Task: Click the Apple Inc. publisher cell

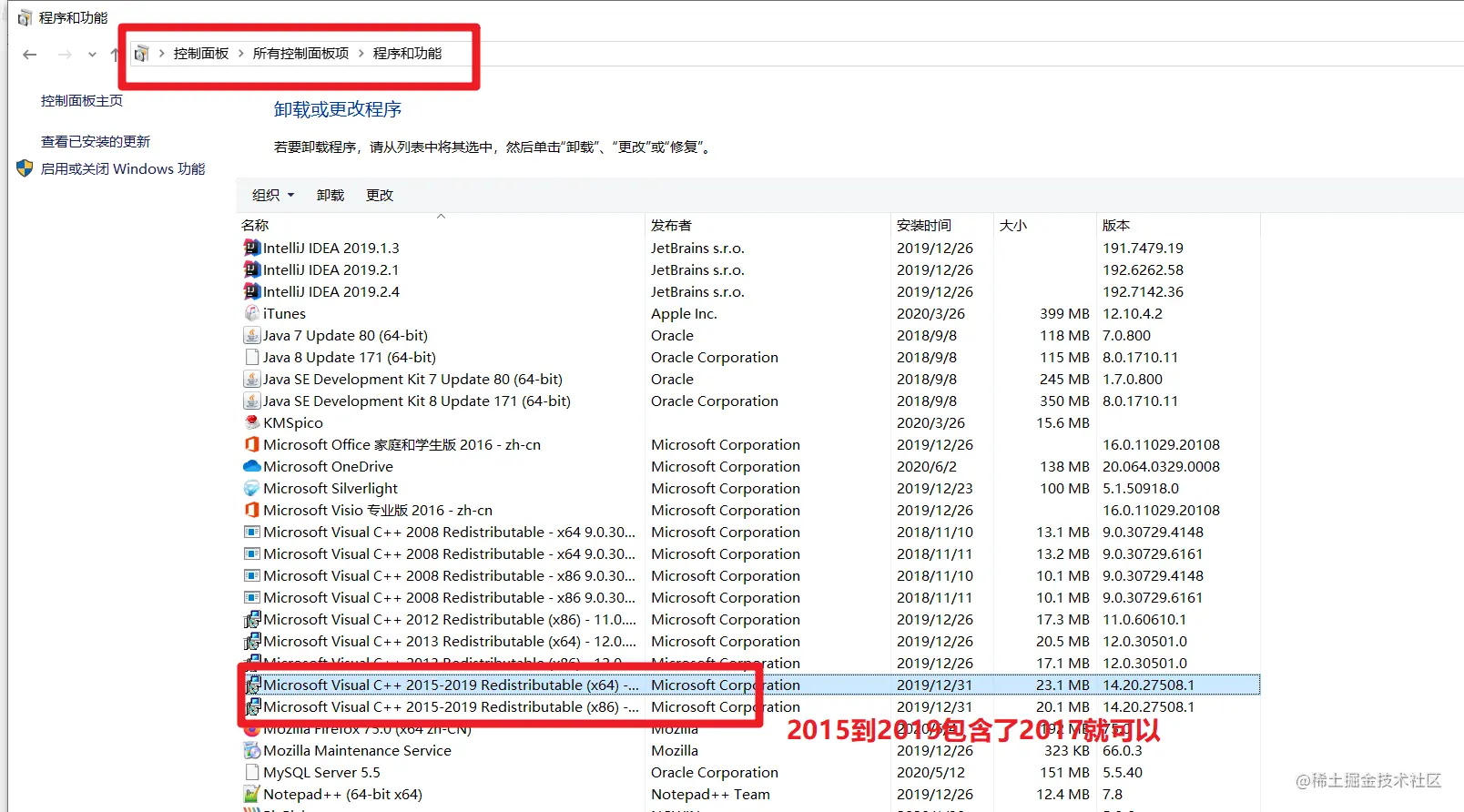Action: coord(684,313)
